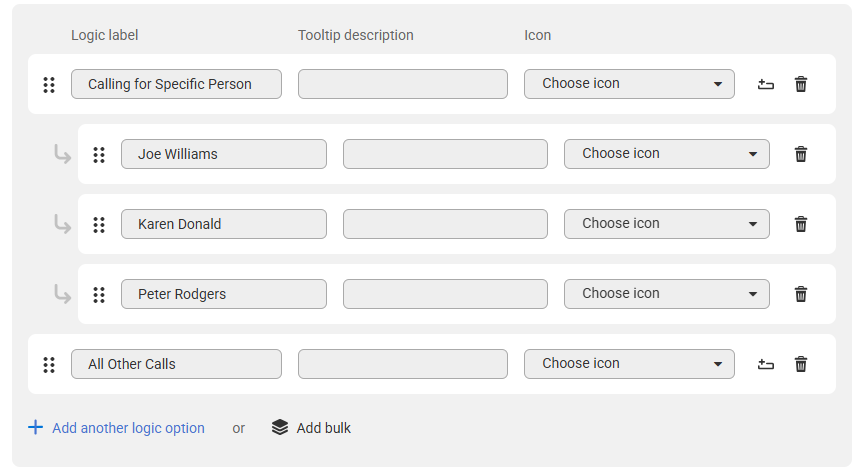Open Choose icon dropdown for Joe Williams
858x474 pixels.
point(666,154)
